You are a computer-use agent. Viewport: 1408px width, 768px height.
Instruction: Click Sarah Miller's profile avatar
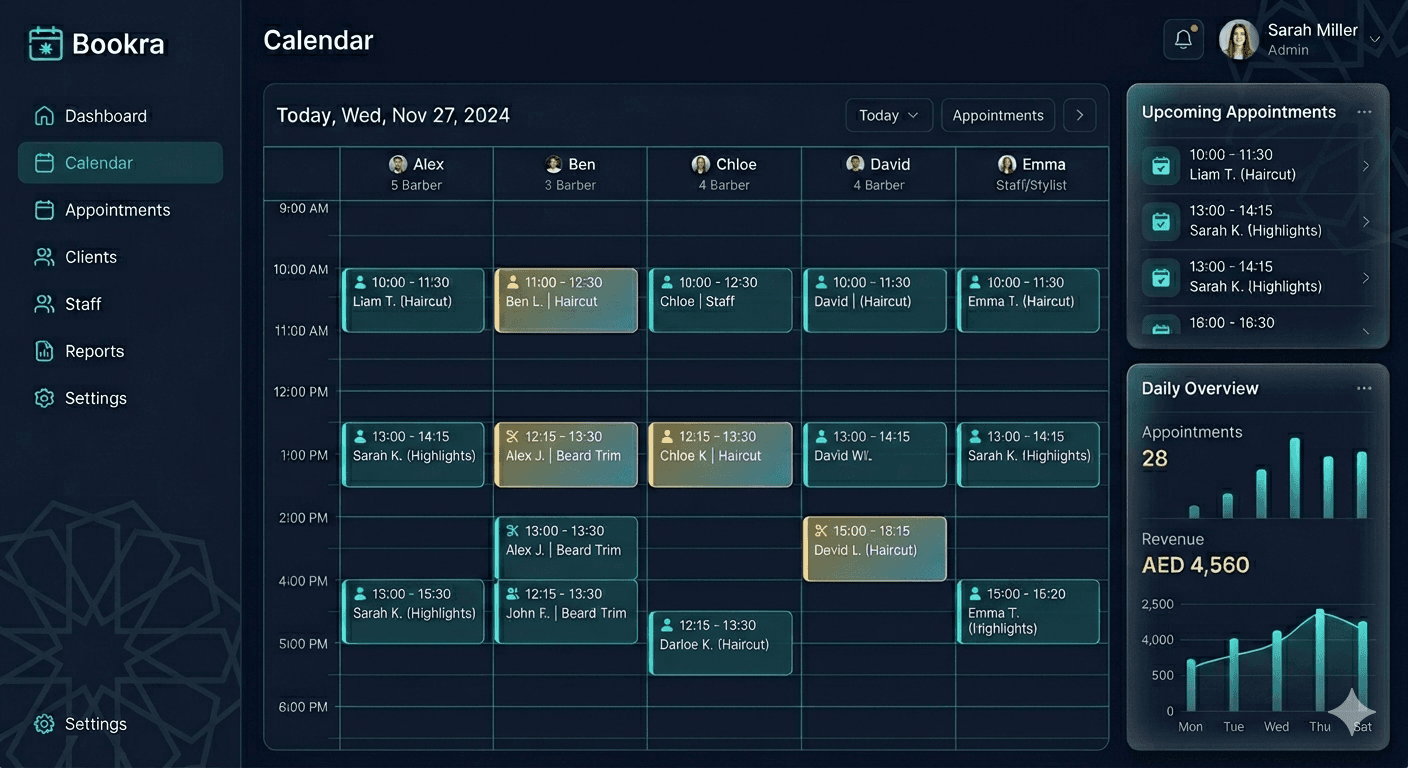coord(1238,39)
